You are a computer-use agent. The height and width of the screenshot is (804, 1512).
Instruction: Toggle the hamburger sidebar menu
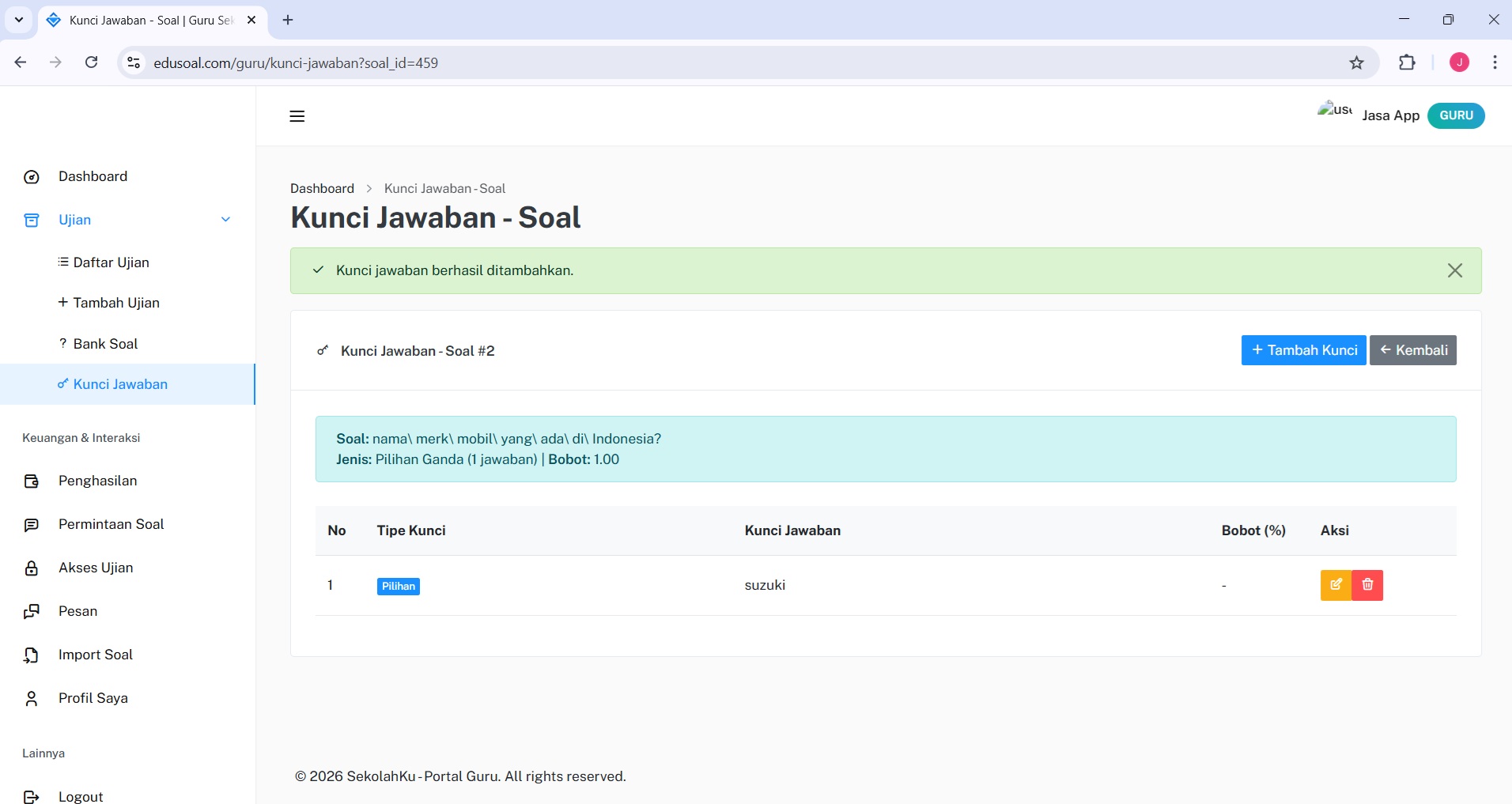click(297, 116)
